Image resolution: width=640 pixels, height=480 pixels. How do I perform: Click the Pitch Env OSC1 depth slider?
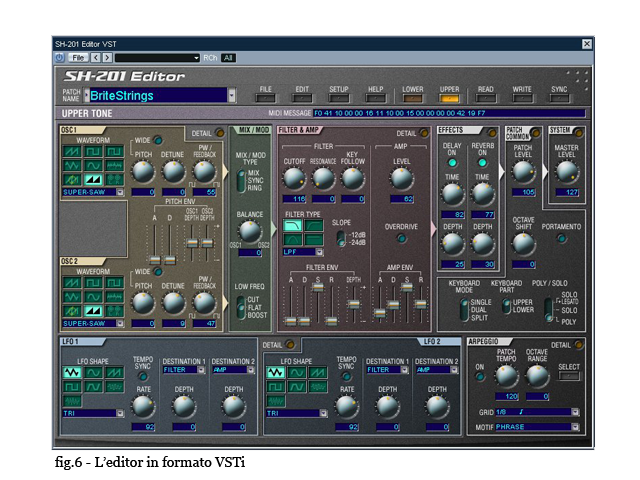(x=192, y=243)
